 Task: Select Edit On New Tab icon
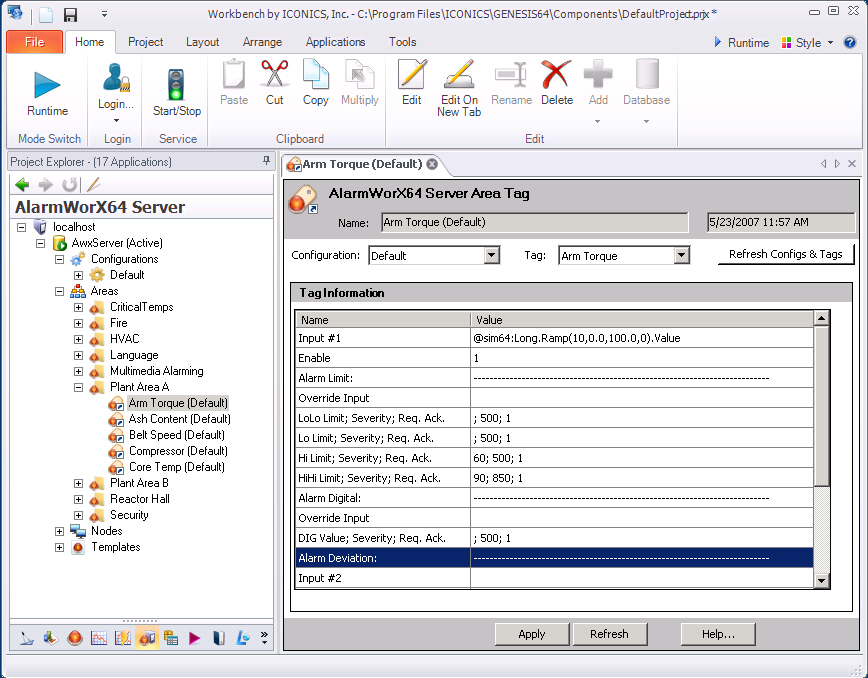459,76
